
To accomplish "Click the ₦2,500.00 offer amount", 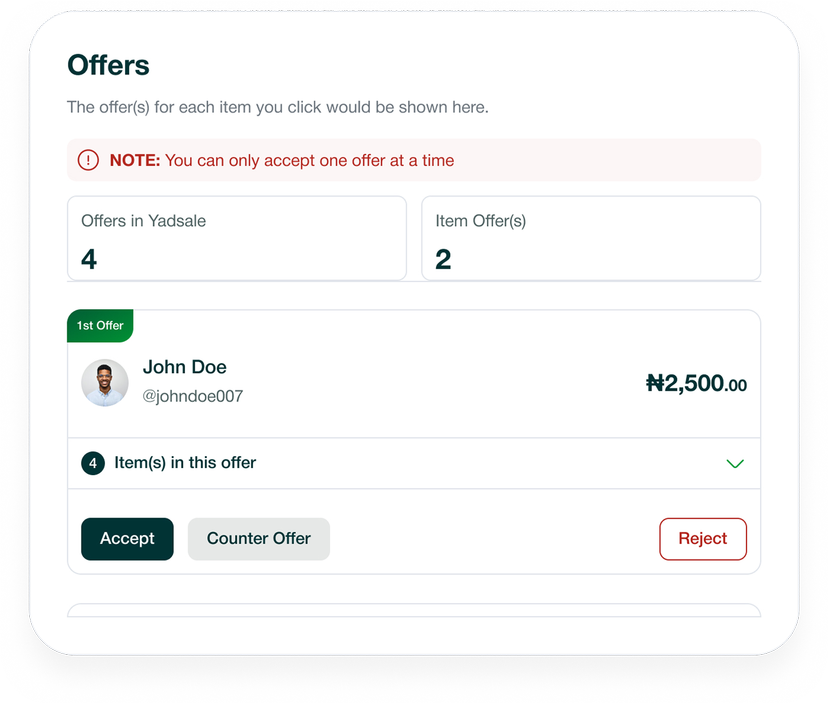I will pos(696,383).
